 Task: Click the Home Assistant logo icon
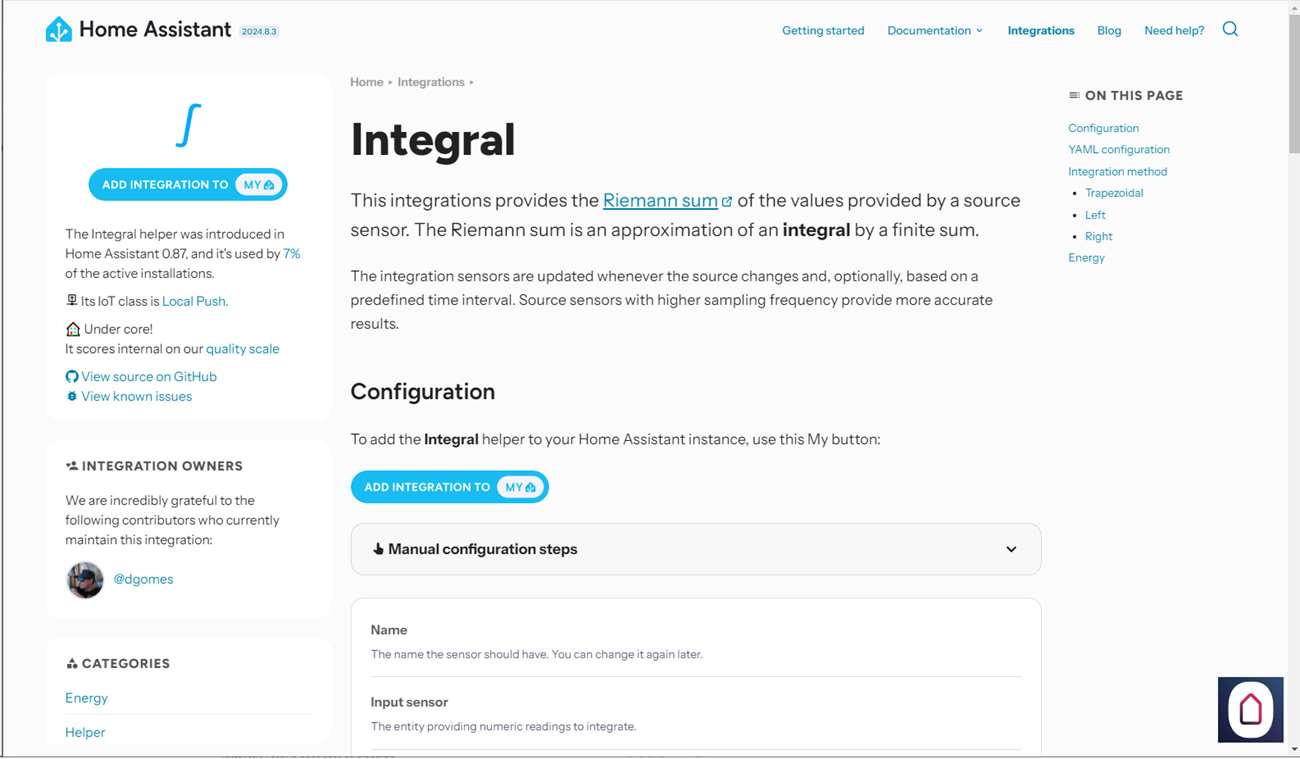pyautogui.click(x=59, y=30)
